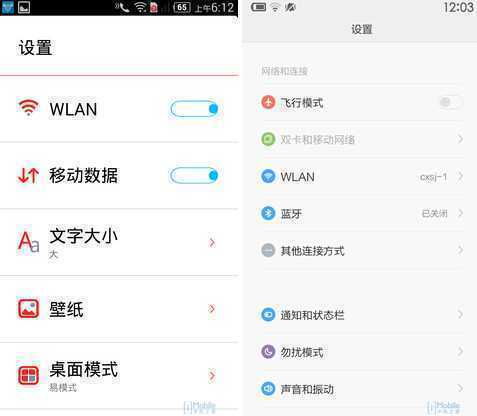The image size is (477, 416).
Task: Tap the red WLAN wifi icon
Action: 28,108
